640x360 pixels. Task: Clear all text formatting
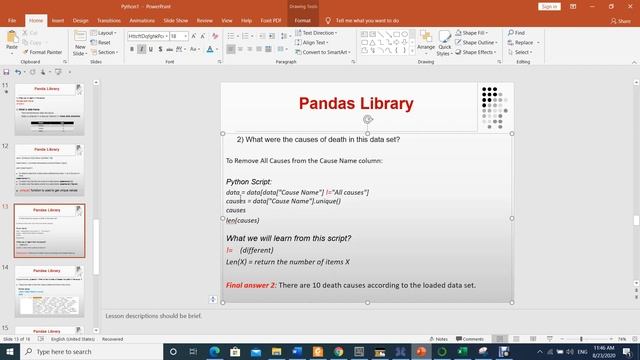(215, 36)
